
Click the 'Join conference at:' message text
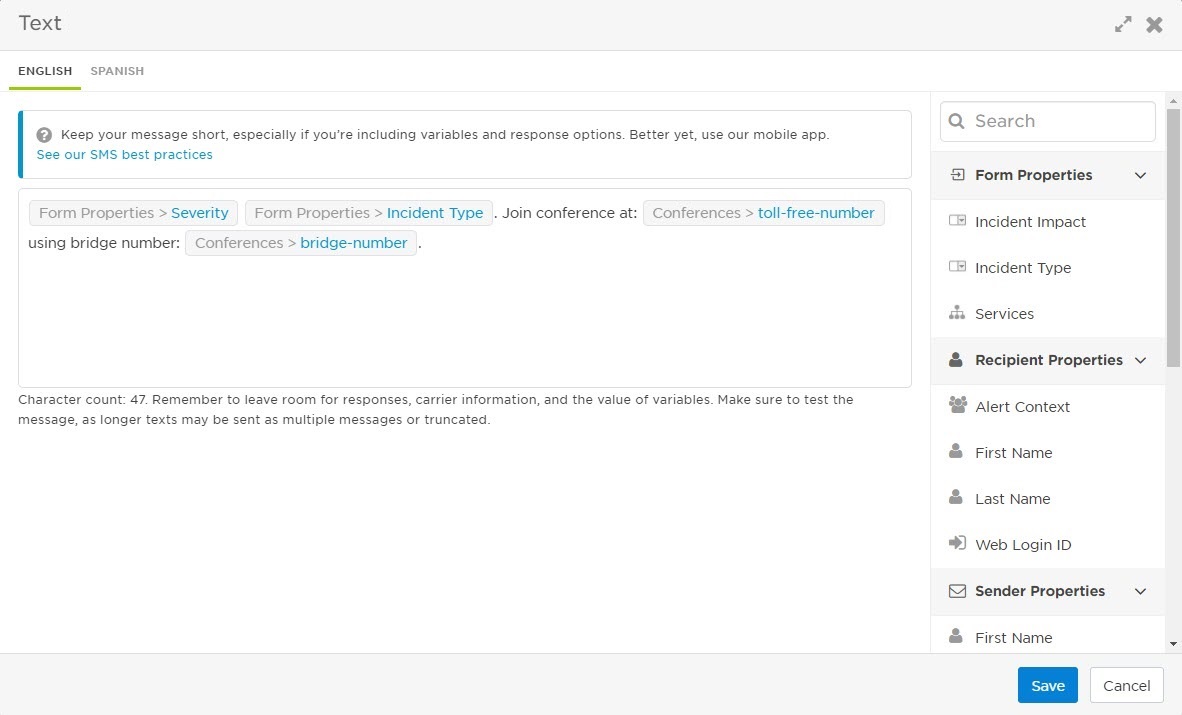coord(570,213)
